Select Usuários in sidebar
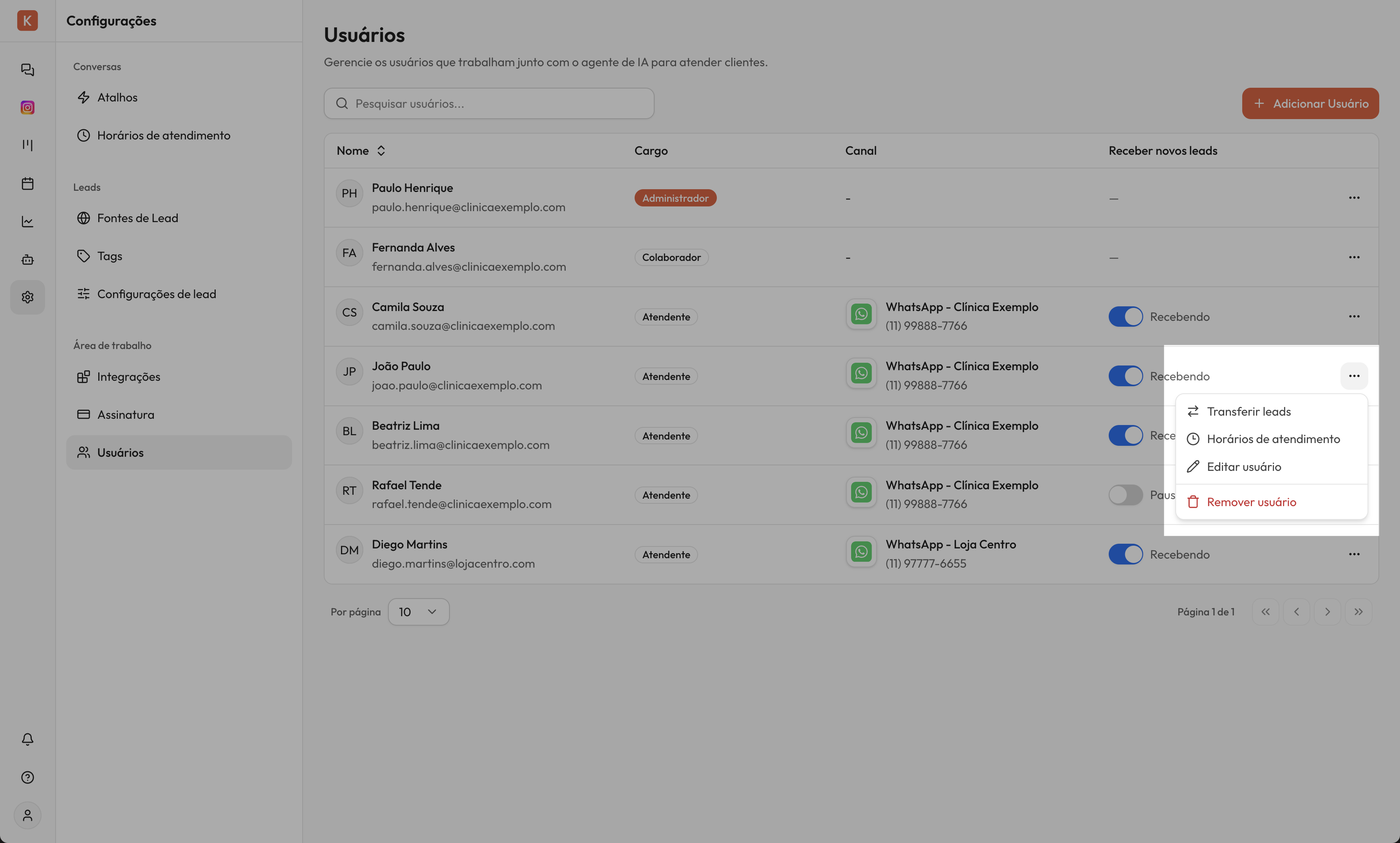 [x=179, y=453]
